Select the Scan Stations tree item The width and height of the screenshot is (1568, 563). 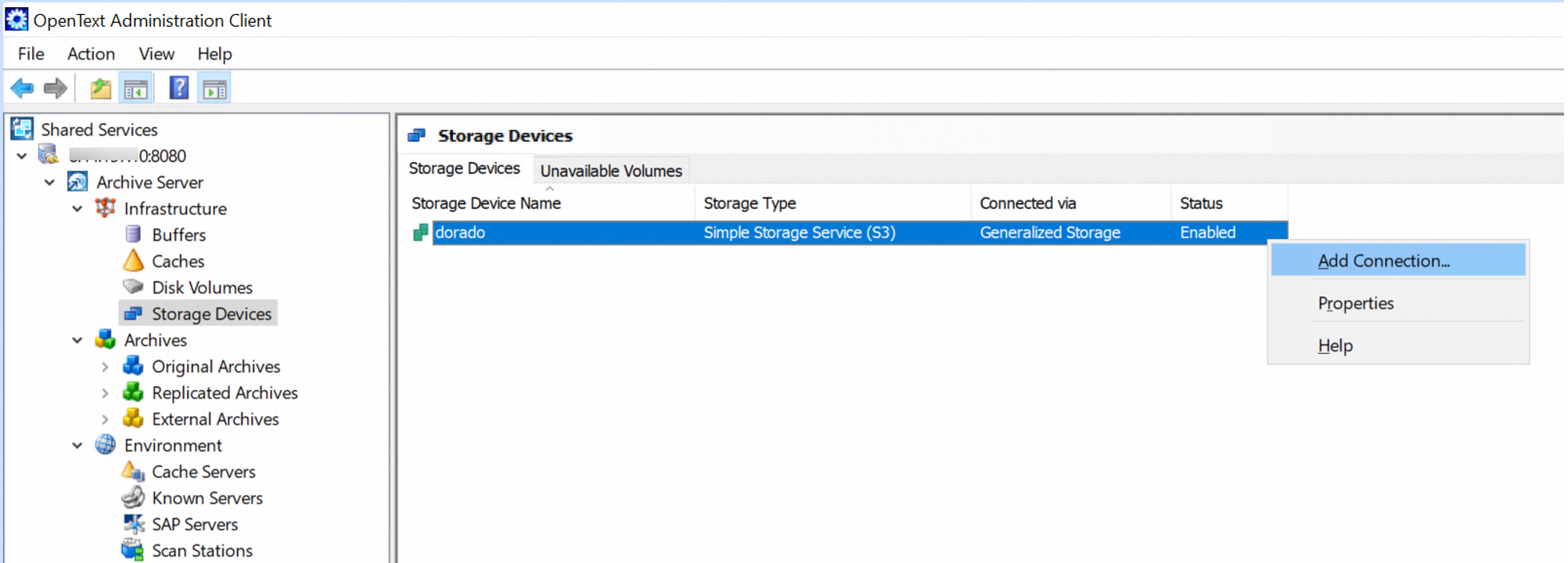(203, 550)
